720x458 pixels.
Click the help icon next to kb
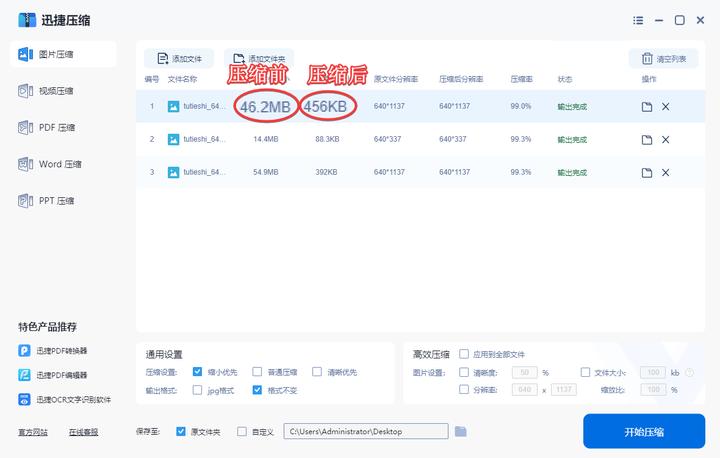coord(689,373)
